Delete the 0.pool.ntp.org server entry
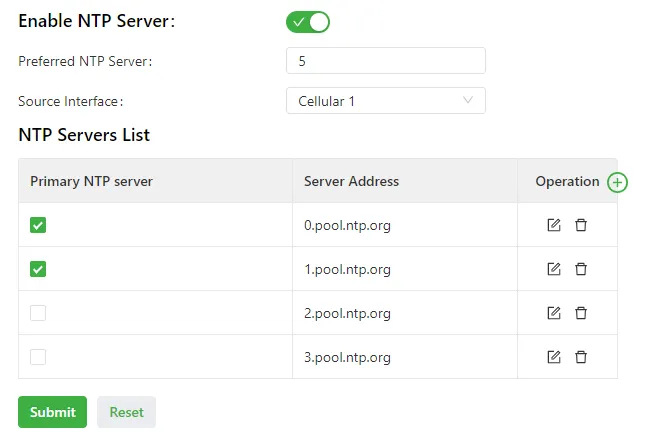 [x=581, y=225]
